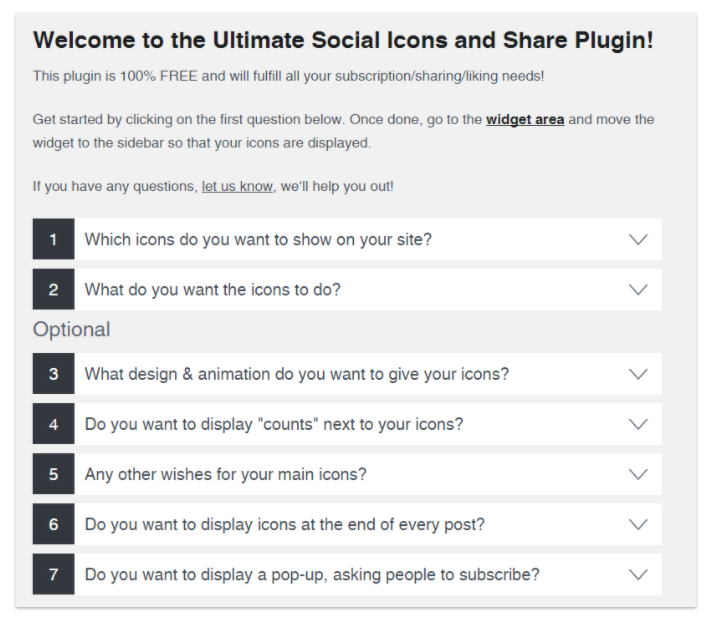Viewport: 714px width, 622px height.
Task: Expand the subscribe pop-up section chevron
Action: click(x=638, y=574)
